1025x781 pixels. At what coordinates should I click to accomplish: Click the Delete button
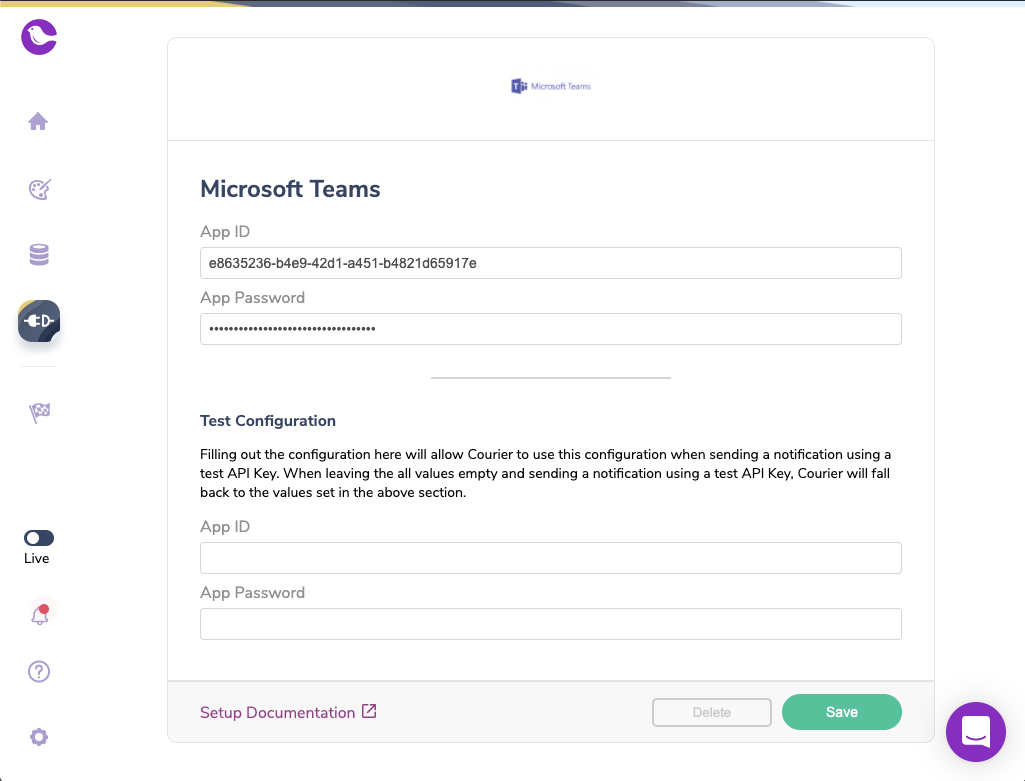tap(712, 712)
